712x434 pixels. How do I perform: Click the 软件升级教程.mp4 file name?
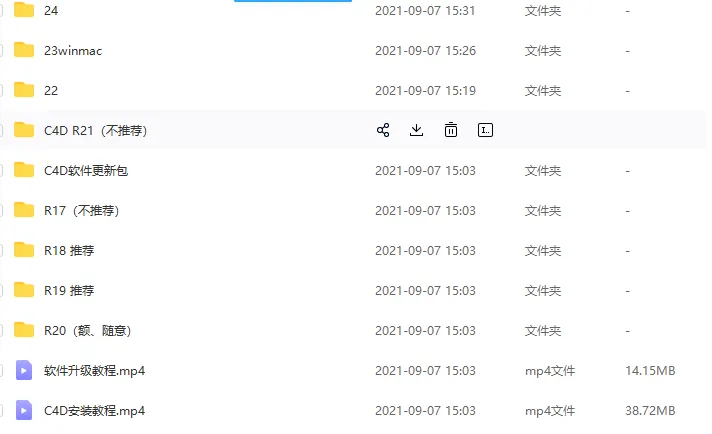[94, 370]
